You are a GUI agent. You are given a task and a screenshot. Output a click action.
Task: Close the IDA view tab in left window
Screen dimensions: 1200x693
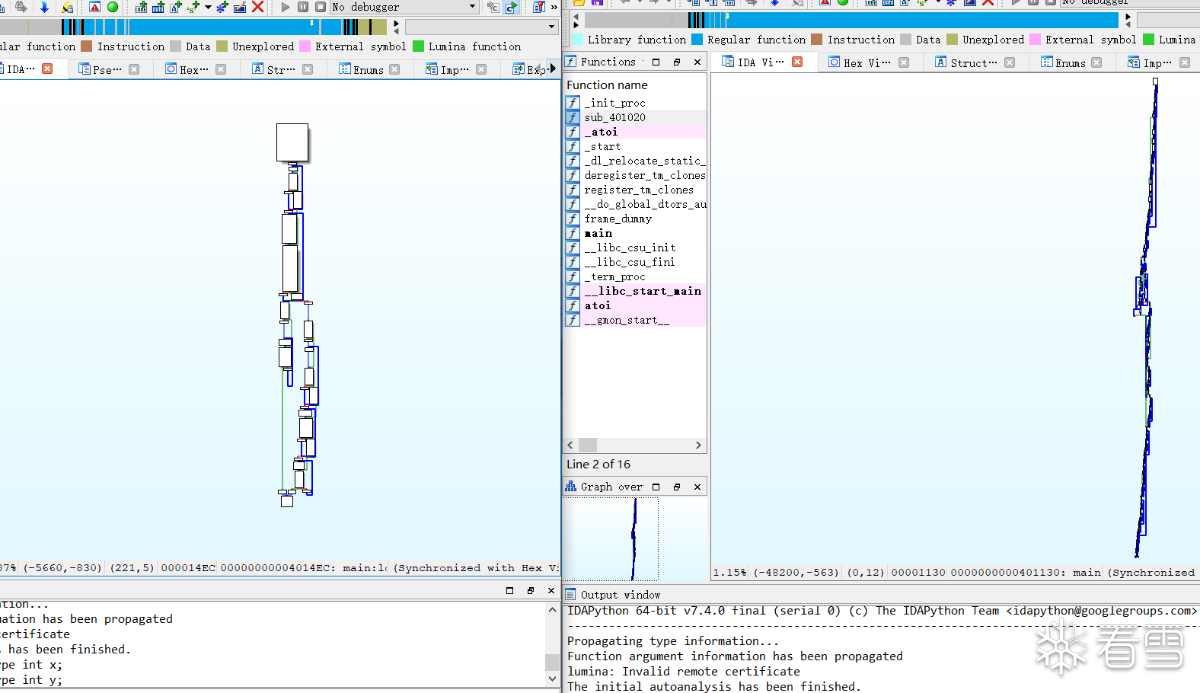coord(47,69)
